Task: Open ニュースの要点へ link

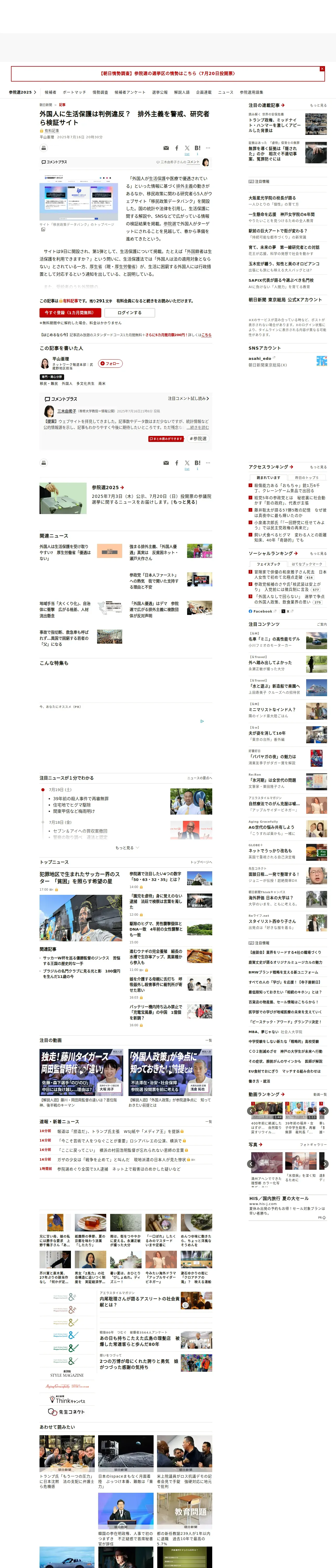Action: click(x=199, y=778)
